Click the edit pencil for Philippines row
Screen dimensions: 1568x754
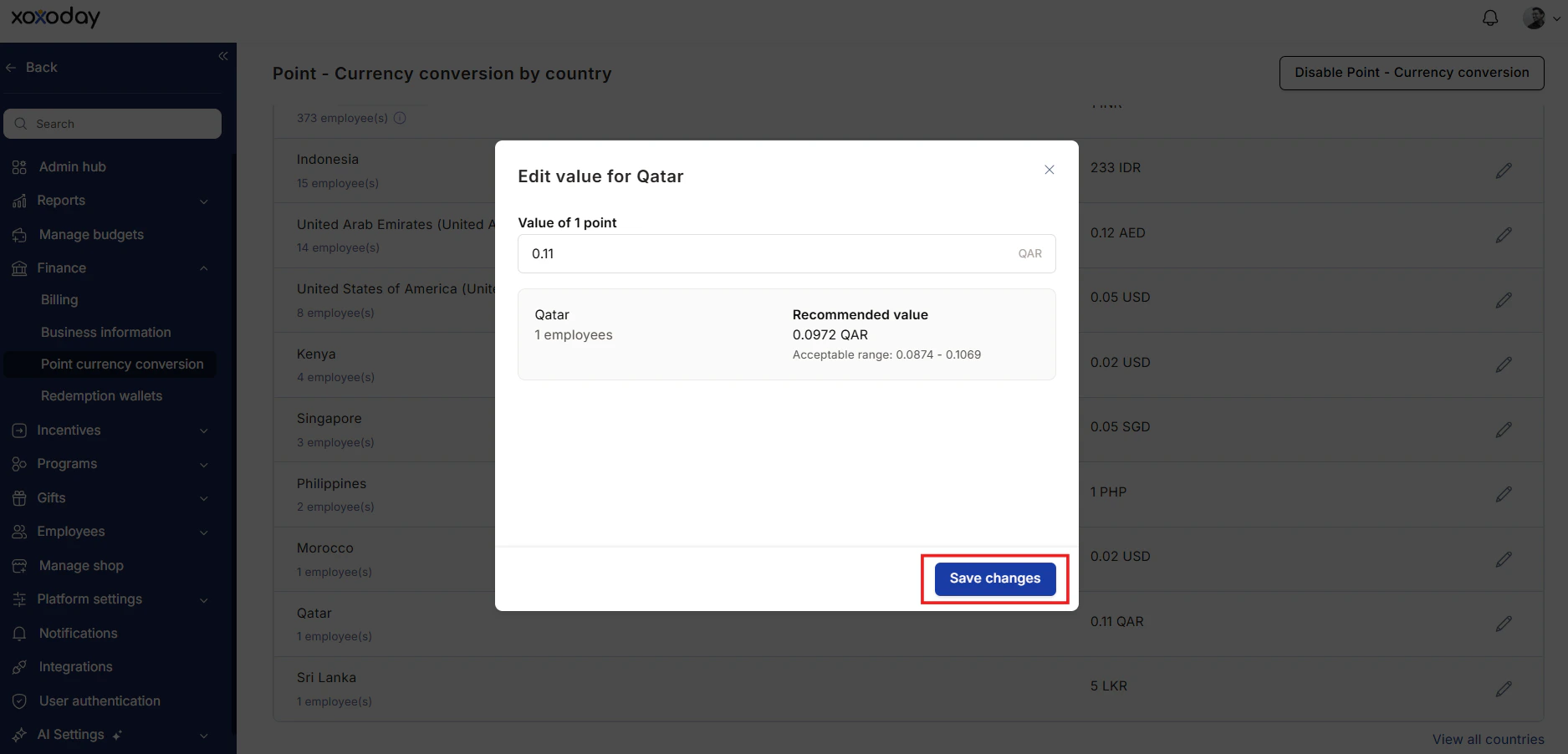click(1504, 494)
